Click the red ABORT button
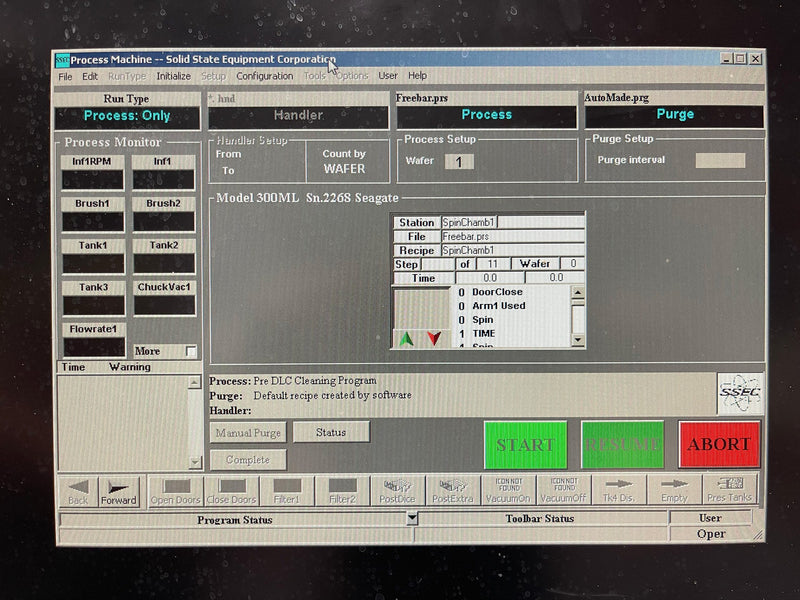 719,444
